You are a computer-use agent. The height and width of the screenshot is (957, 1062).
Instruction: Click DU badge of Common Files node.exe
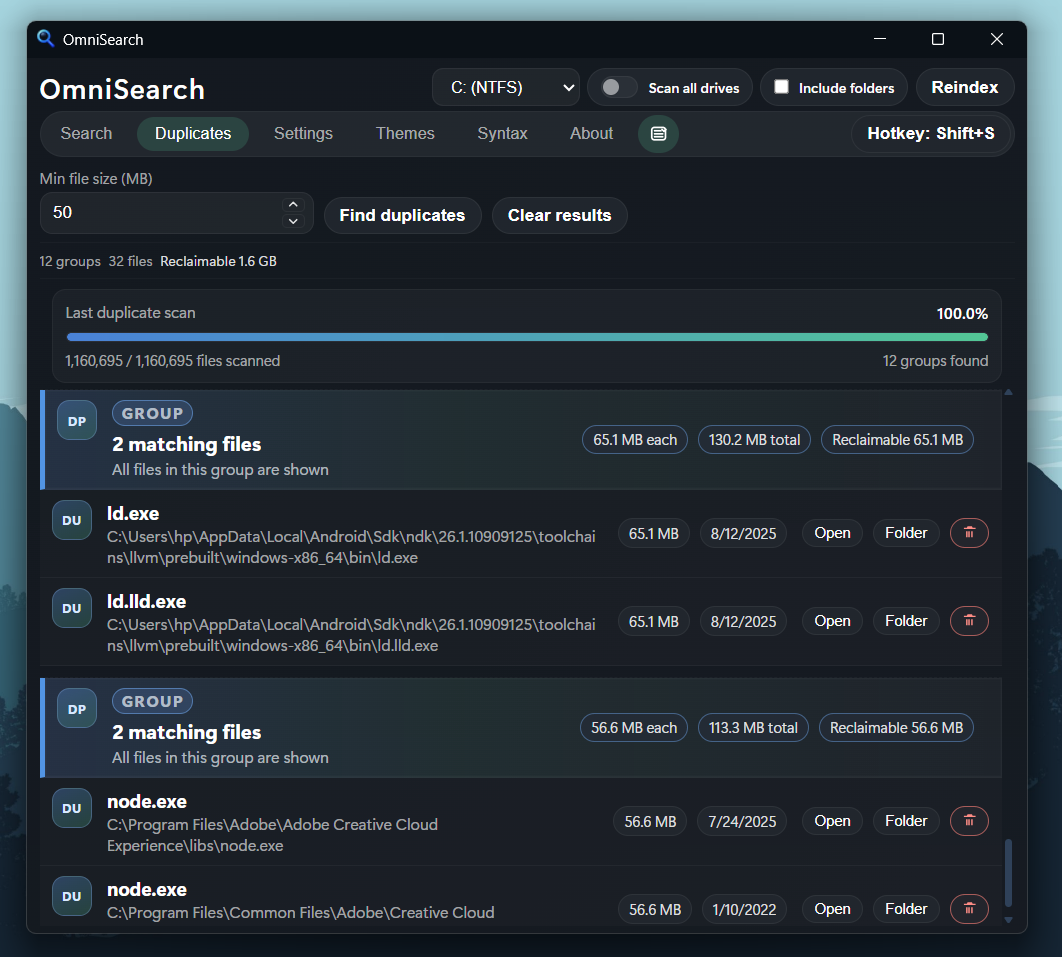72,896
